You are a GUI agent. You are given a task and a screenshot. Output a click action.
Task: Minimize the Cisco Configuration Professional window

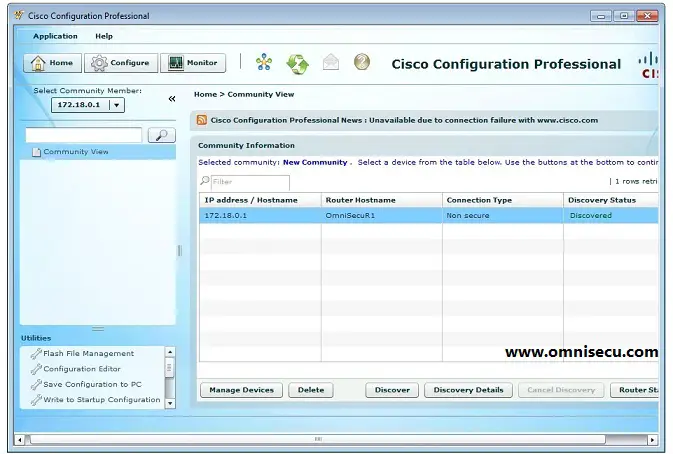(x=601, y=16)
